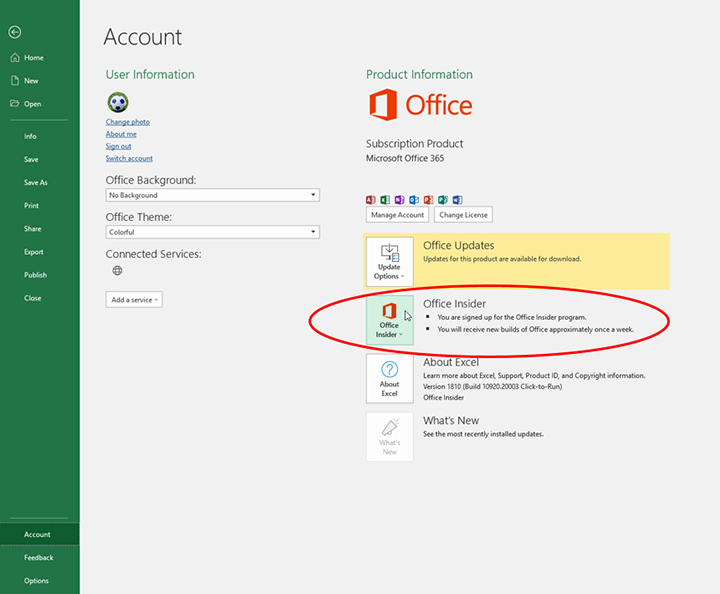
Task: Open the Update Options menu button
Action: 389,262
